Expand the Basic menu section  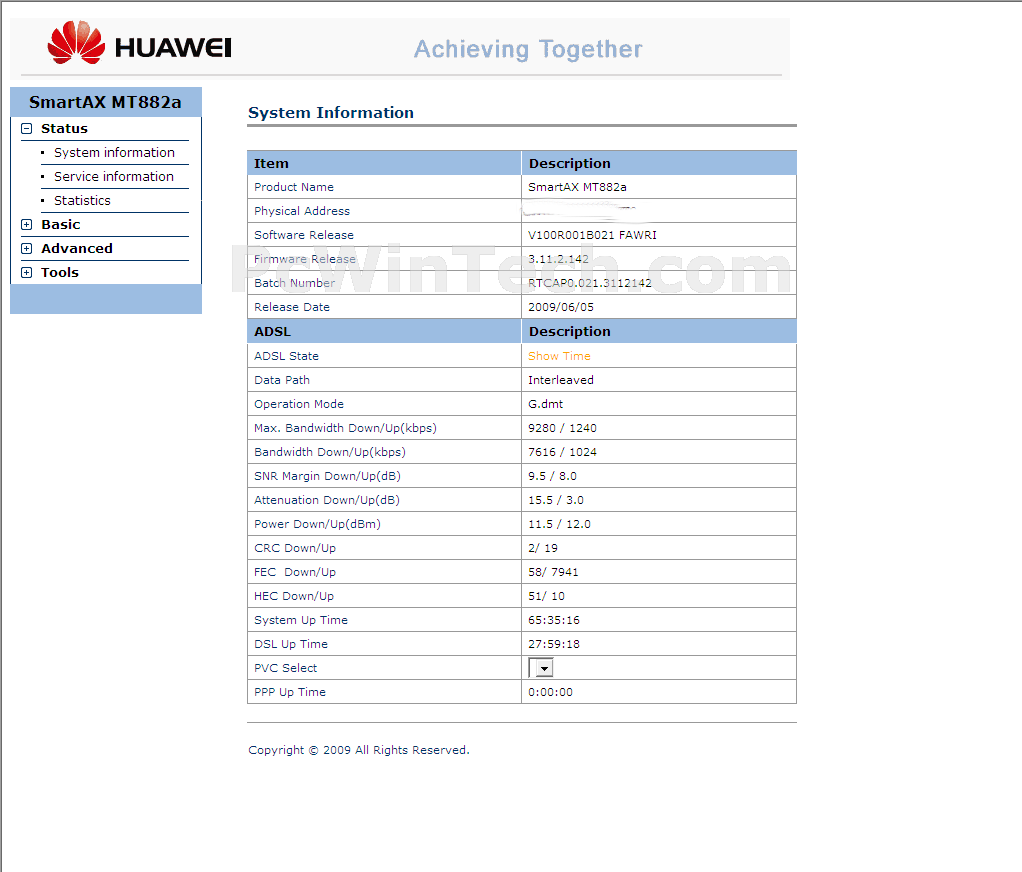coord(27,225)
